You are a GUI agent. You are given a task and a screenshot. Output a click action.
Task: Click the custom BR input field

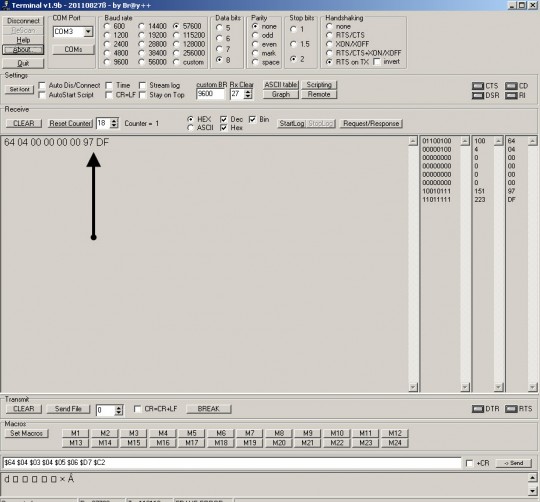[210, 94]
